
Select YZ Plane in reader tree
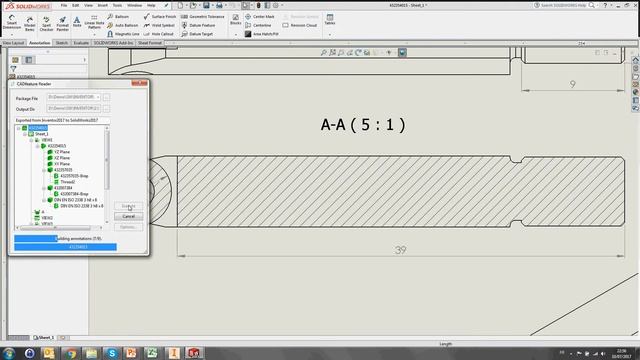[x=62, y=152]
